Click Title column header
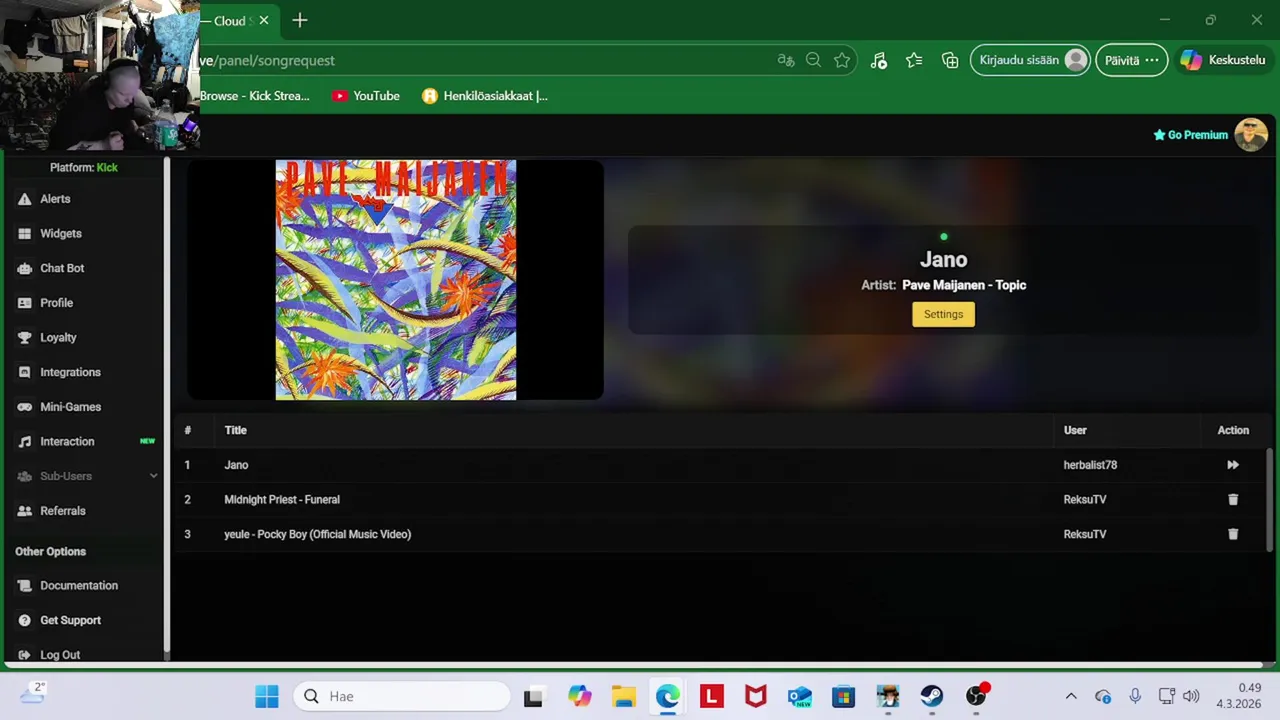 (235, 430)
